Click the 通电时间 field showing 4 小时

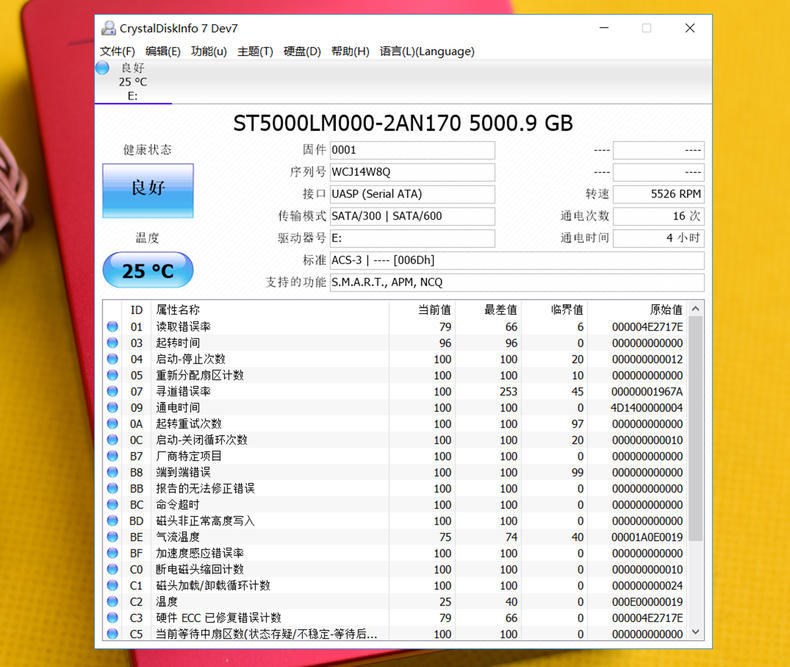coord(659,238)
